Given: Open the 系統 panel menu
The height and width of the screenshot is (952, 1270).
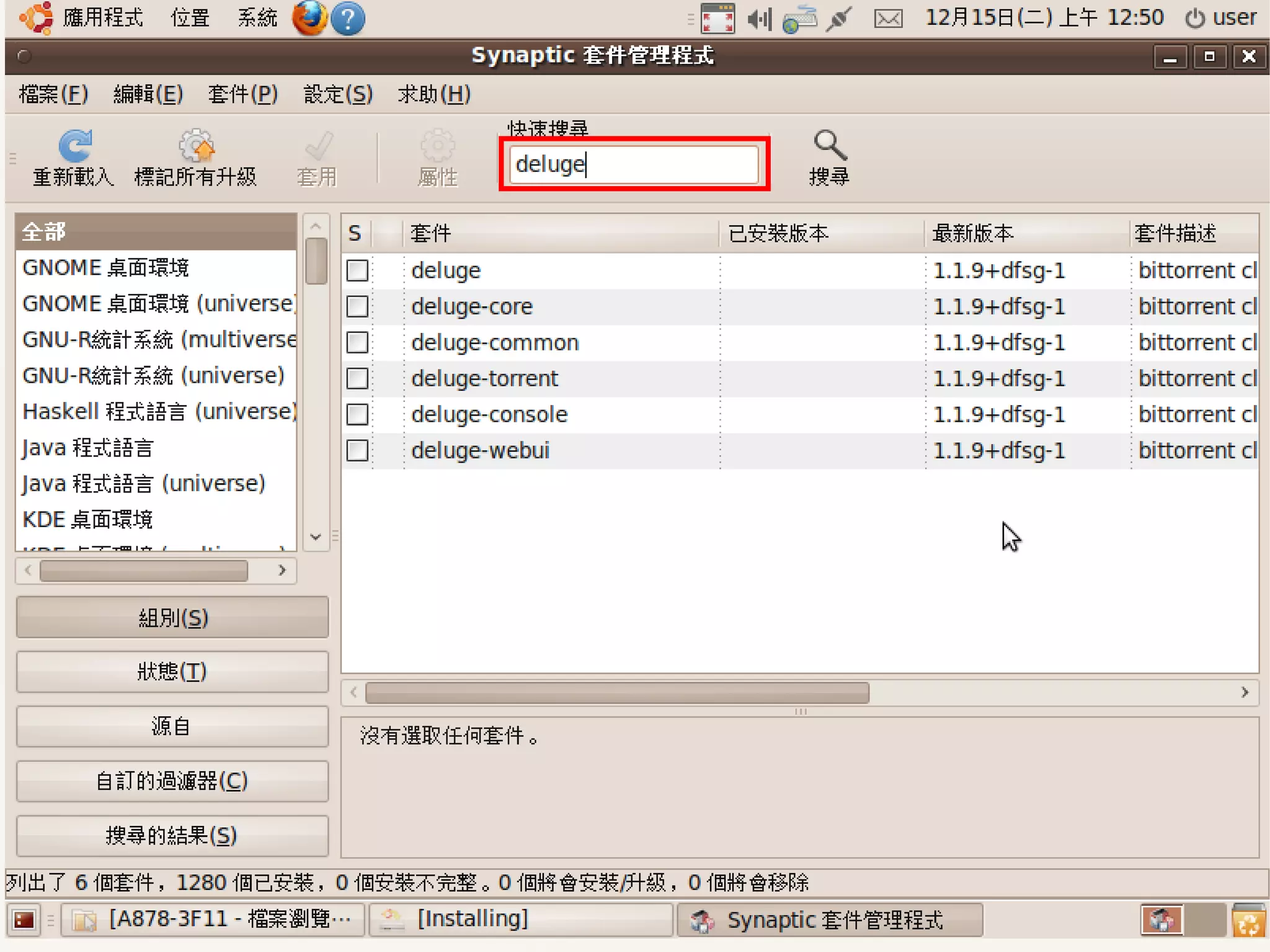Looking at the screenshot, I should coord(257,17).
